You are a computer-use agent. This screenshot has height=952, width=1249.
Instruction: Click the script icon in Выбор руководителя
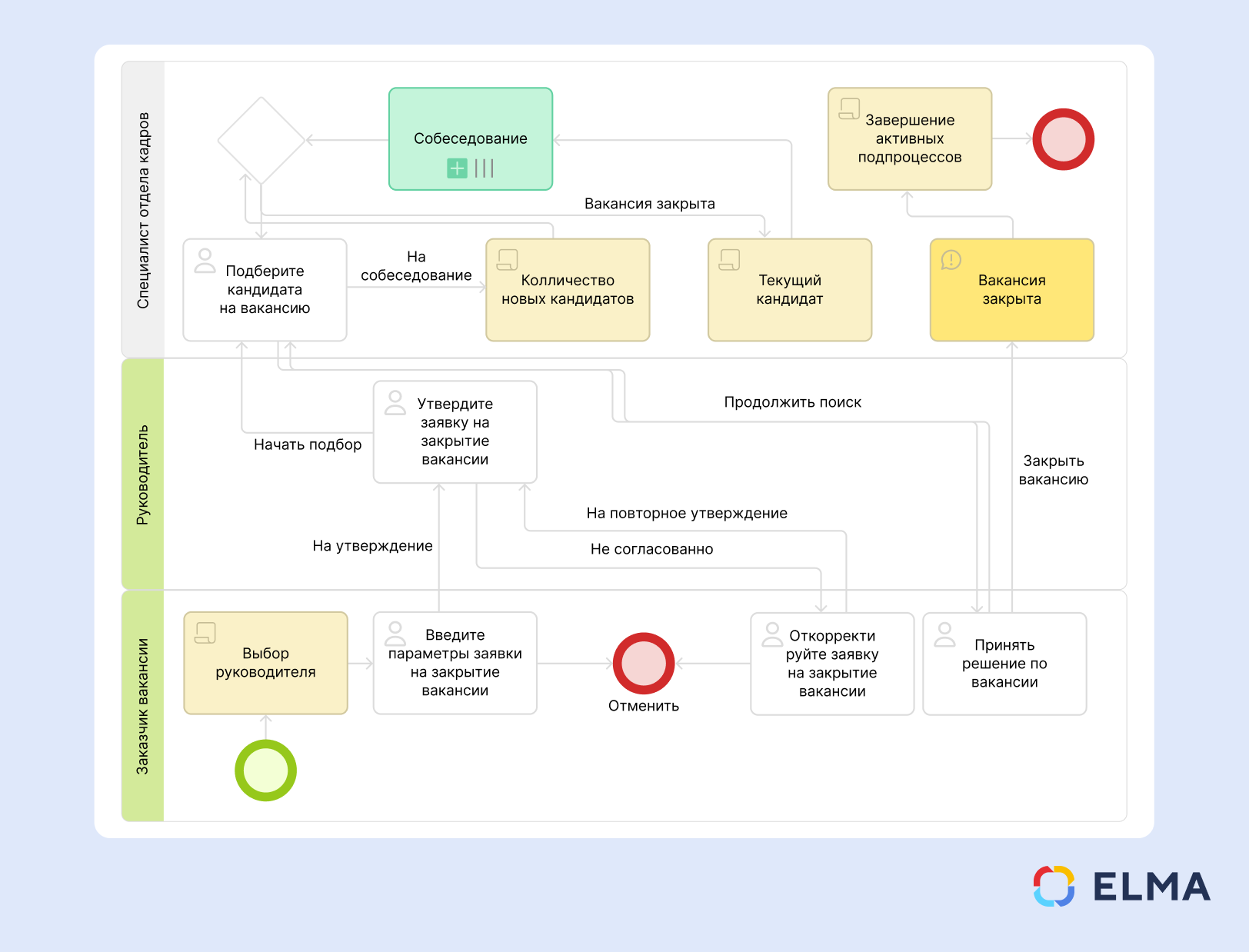coord(205,633)
